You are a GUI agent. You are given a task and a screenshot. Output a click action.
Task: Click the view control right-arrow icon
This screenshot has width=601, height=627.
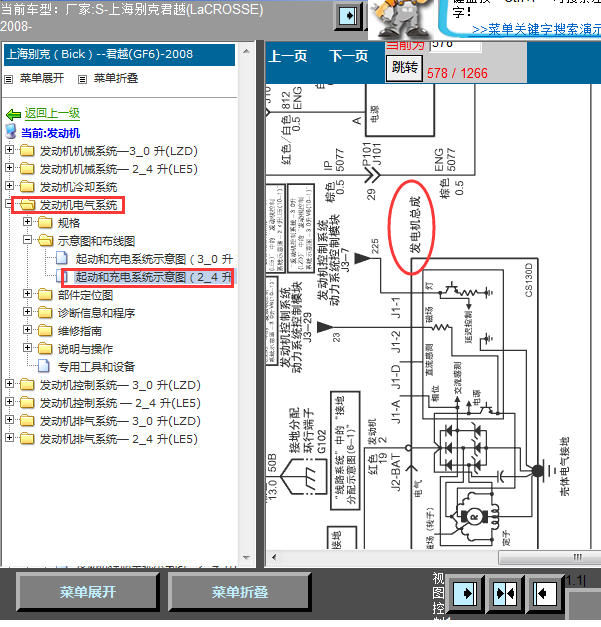(x=465, y=593)
